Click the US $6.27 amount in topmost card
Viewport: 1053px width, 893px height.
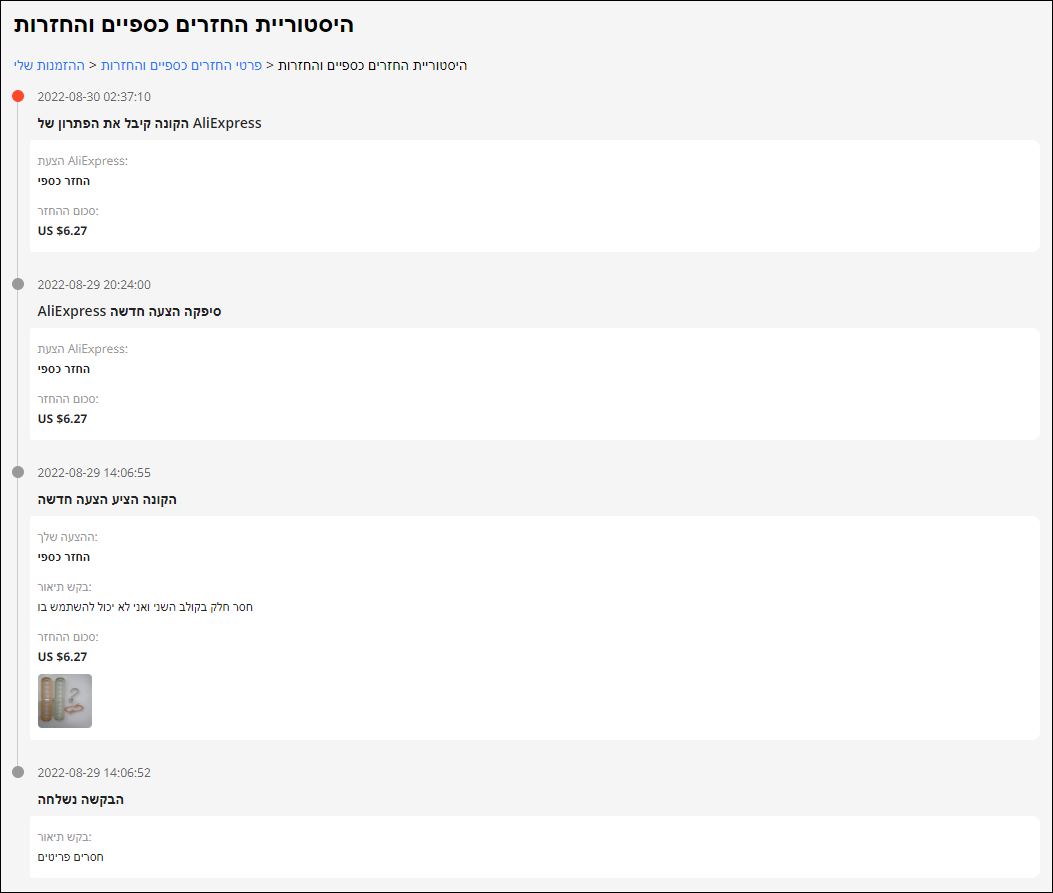click(x=62, y=231)
